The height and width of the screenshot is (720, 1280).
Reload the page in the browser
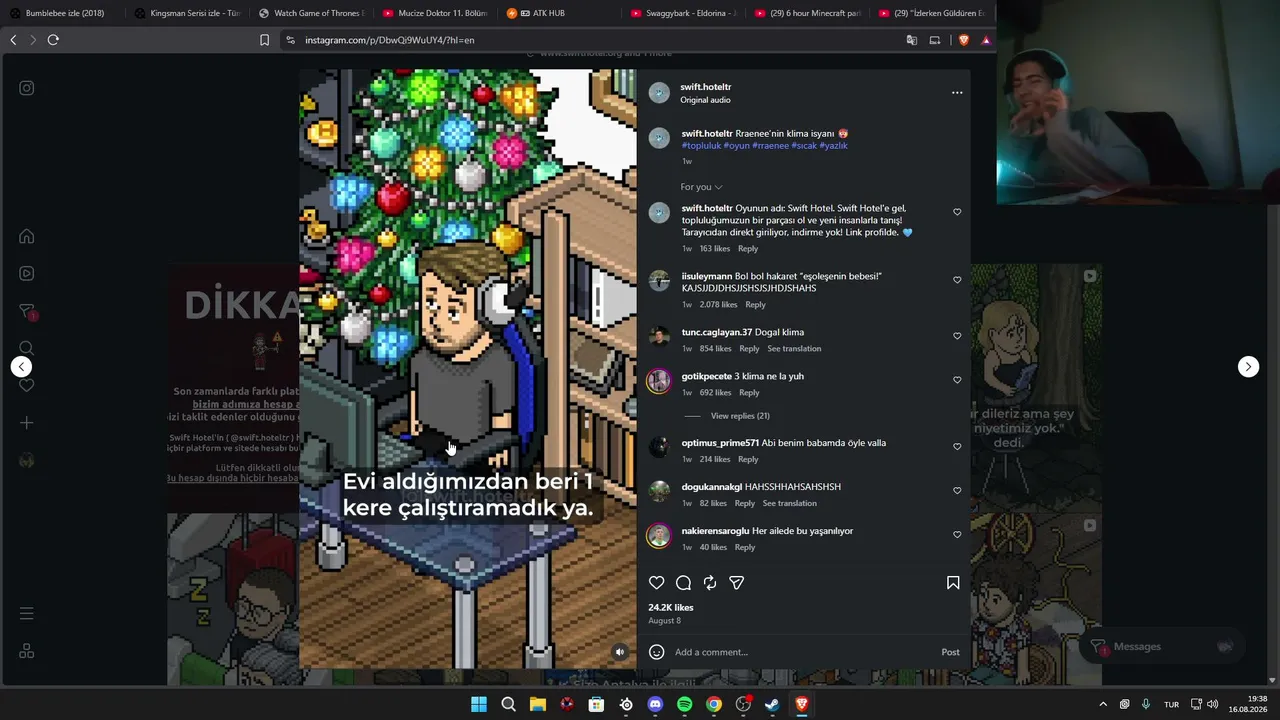pos(53,40)
